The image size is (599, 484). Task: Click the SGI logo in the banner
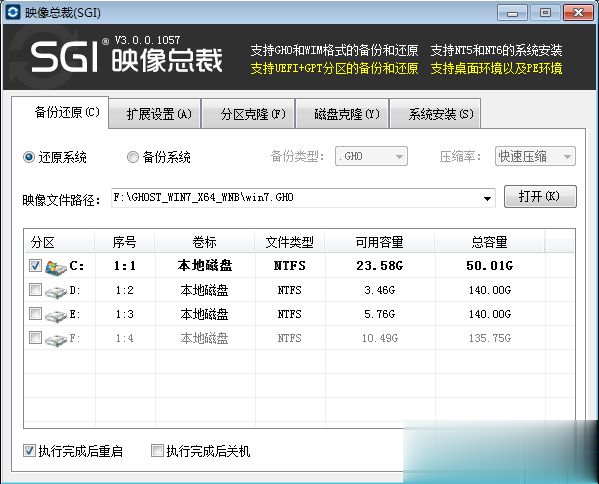(64, 57)
